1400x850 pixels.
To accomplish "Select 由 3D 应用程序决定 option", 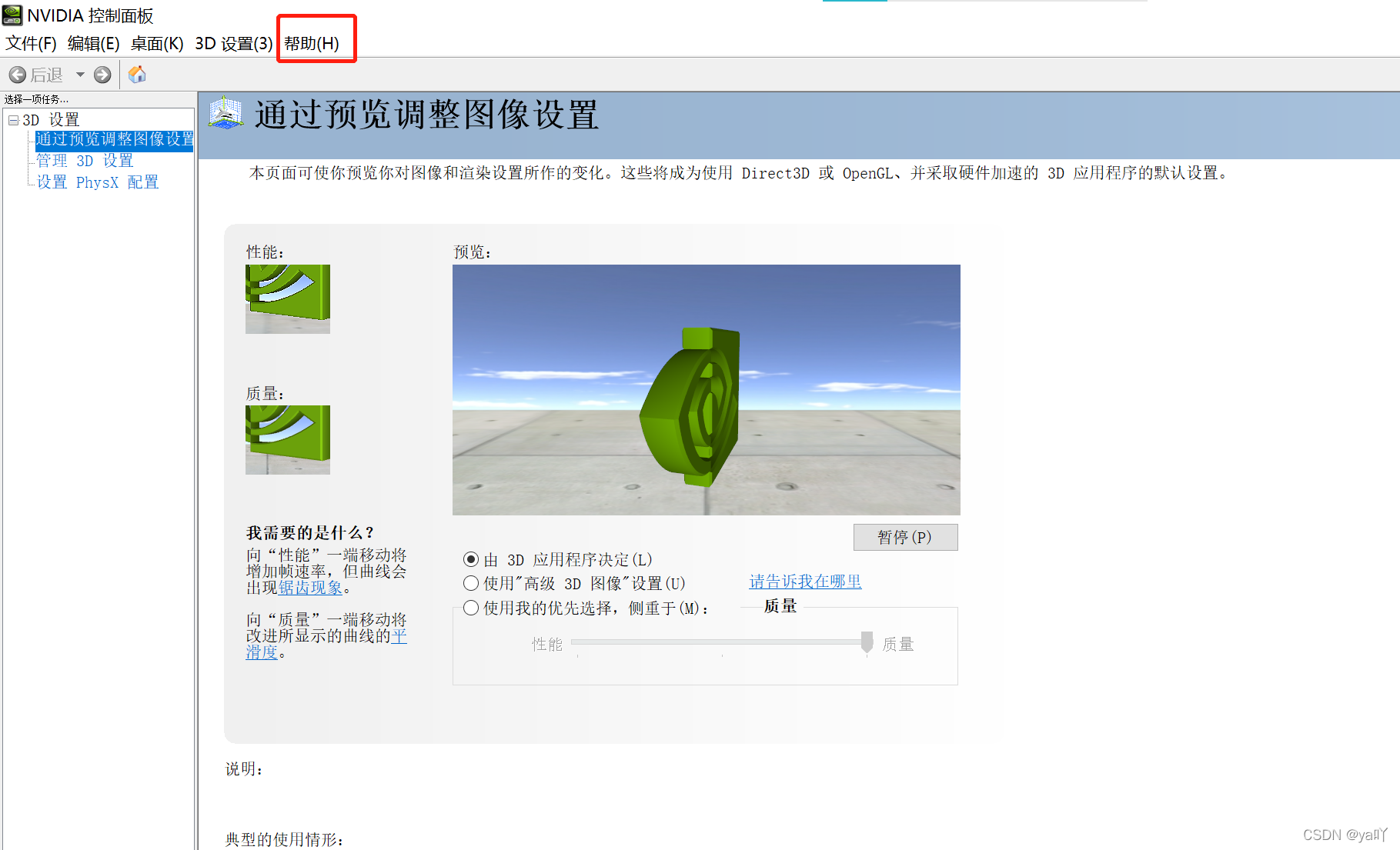I will coord(471,559).
